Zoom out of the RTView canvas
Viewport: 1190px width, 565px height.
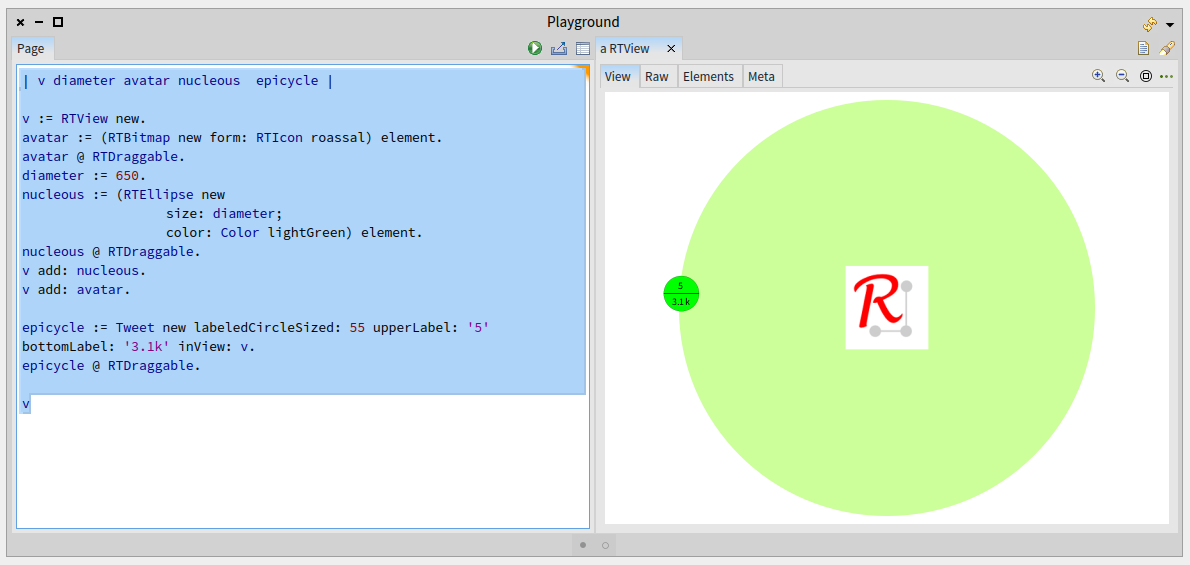pyautogui.click(x=1122, y=76)
